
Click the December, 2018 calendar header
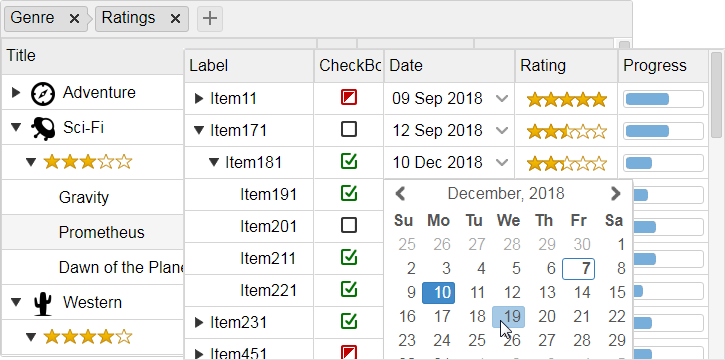(506, 193)
